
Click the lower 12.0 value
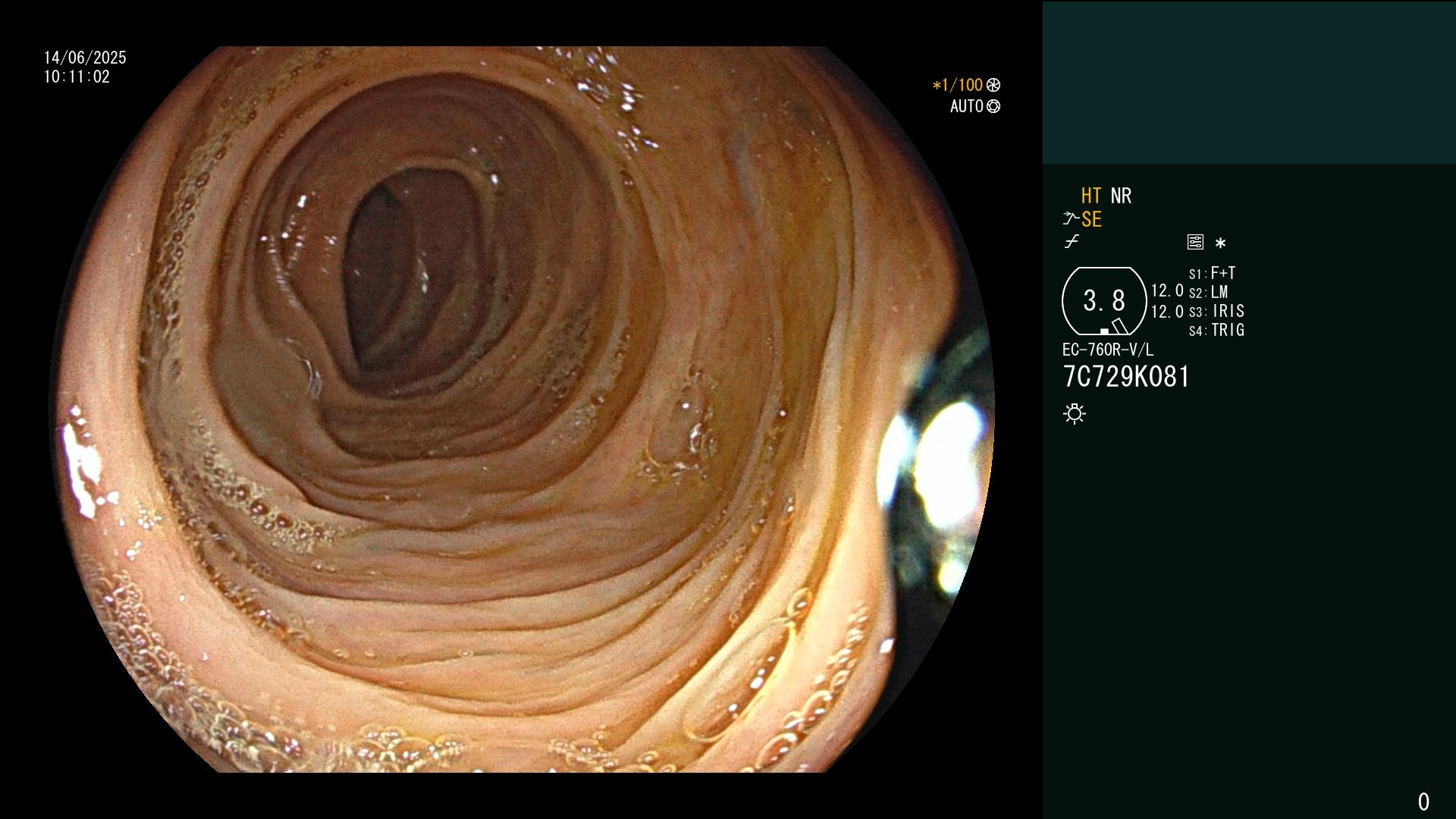click(x=1167, y=312)
